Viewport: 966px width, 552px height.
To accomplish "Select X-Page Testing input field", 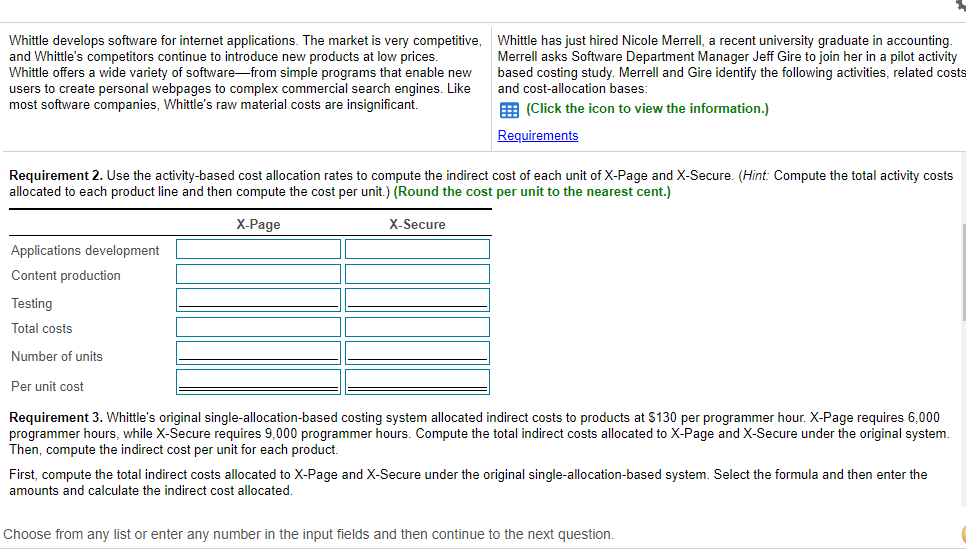I will click(x=258, y=300).
